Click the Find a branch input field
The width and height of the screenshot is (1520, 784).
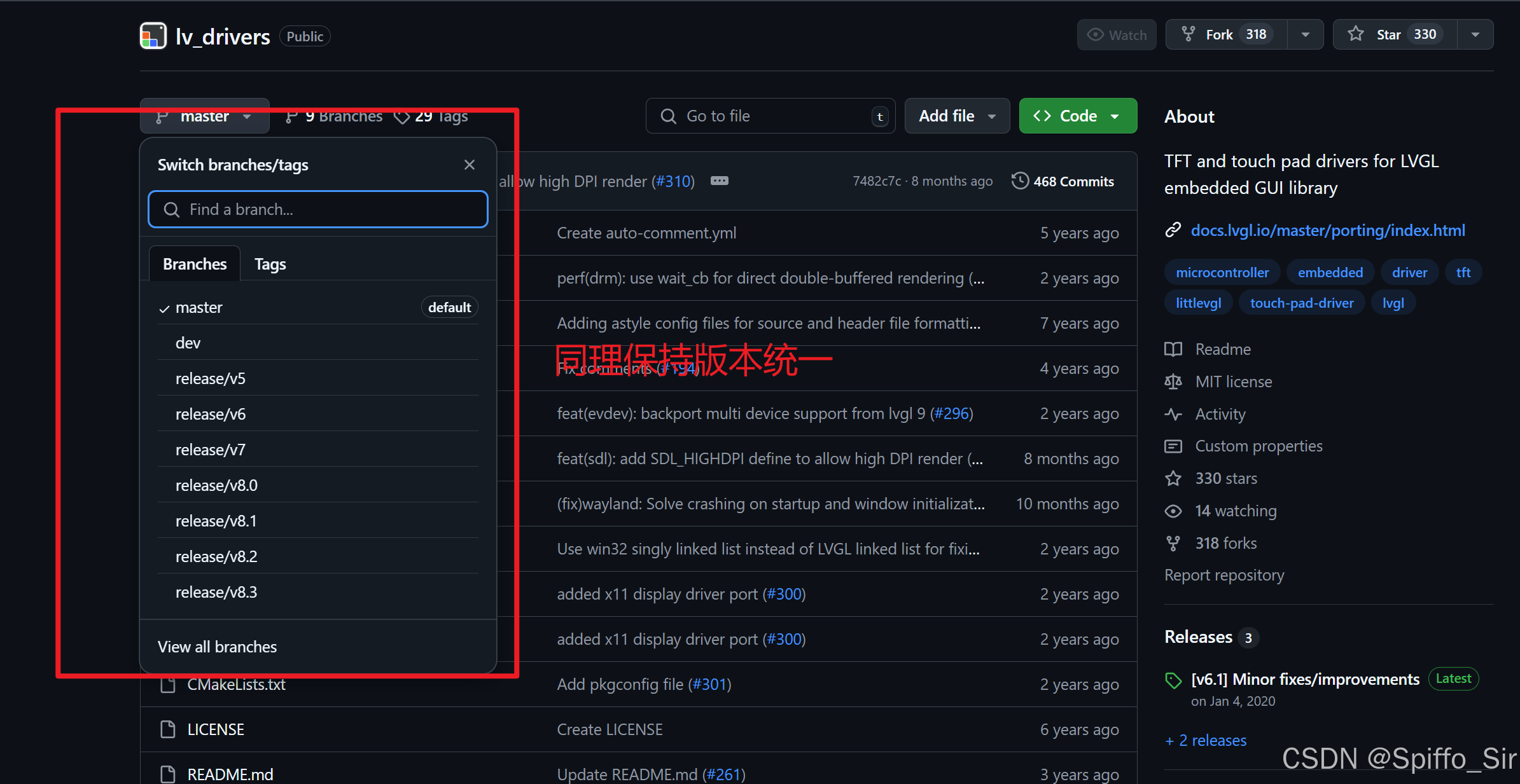pos(318,209)
